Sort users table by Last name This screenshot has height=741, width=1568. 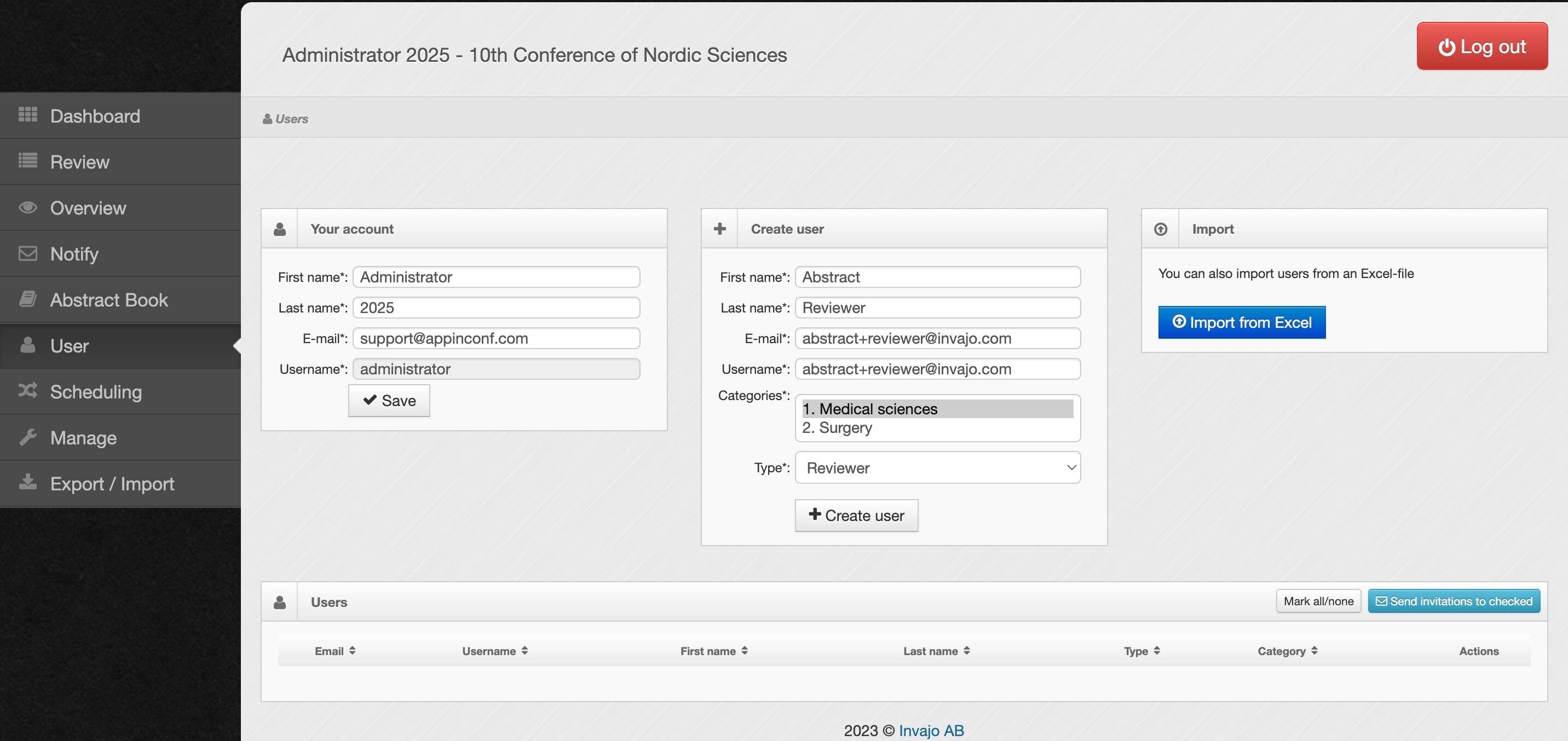tap(936, 651)
